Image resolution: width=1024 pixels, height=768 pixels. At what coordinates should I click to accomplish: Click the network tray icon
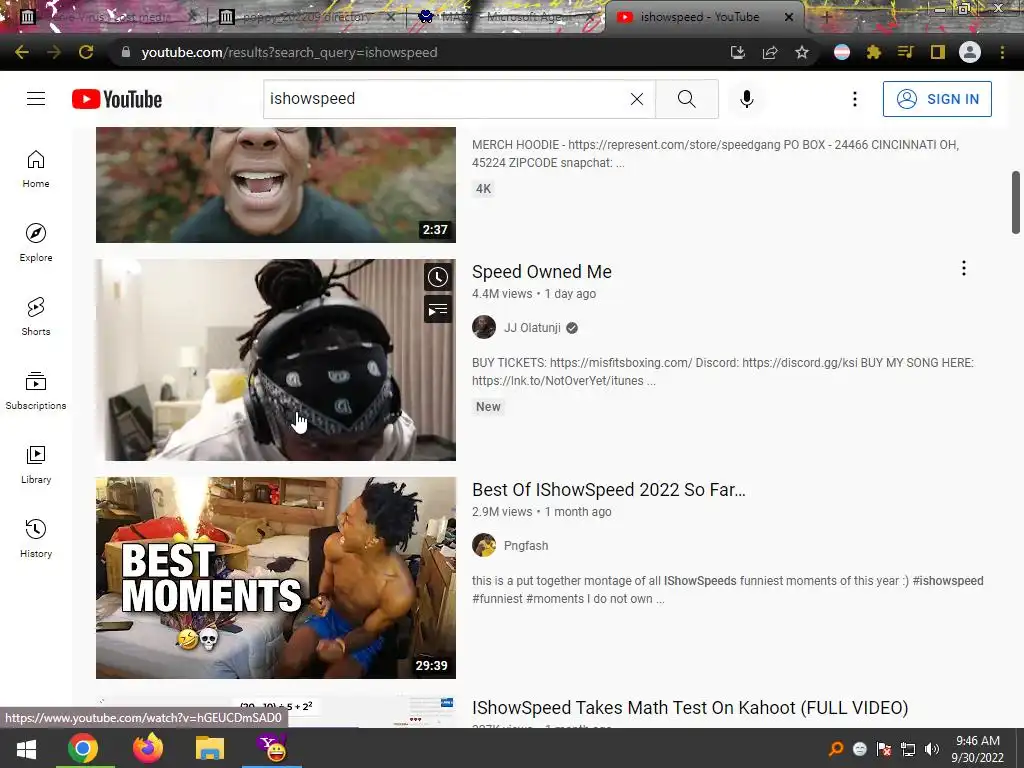click(x=908, y=749)
